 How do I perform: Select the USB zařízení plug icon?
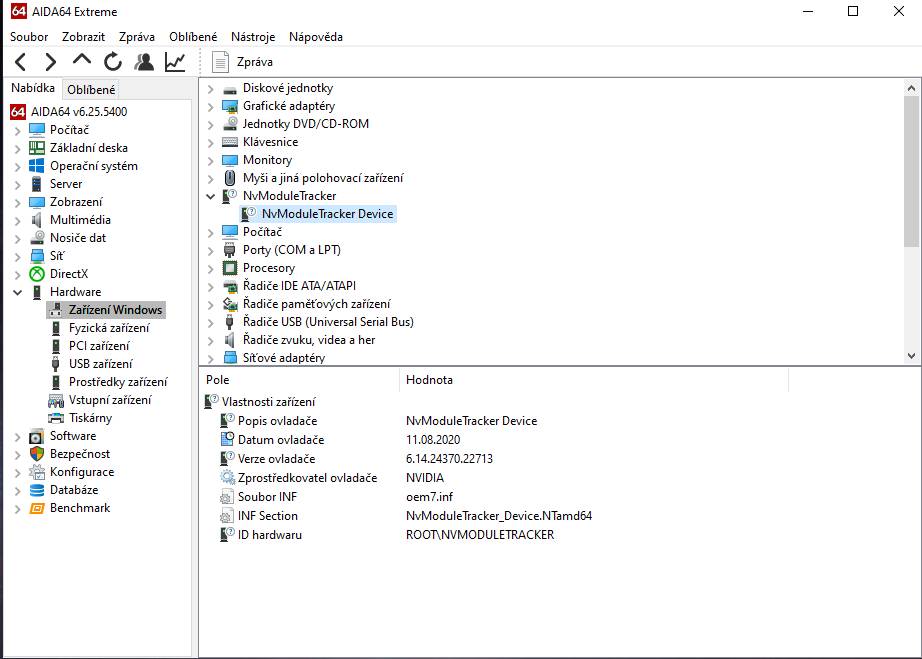tap(56, 364)
